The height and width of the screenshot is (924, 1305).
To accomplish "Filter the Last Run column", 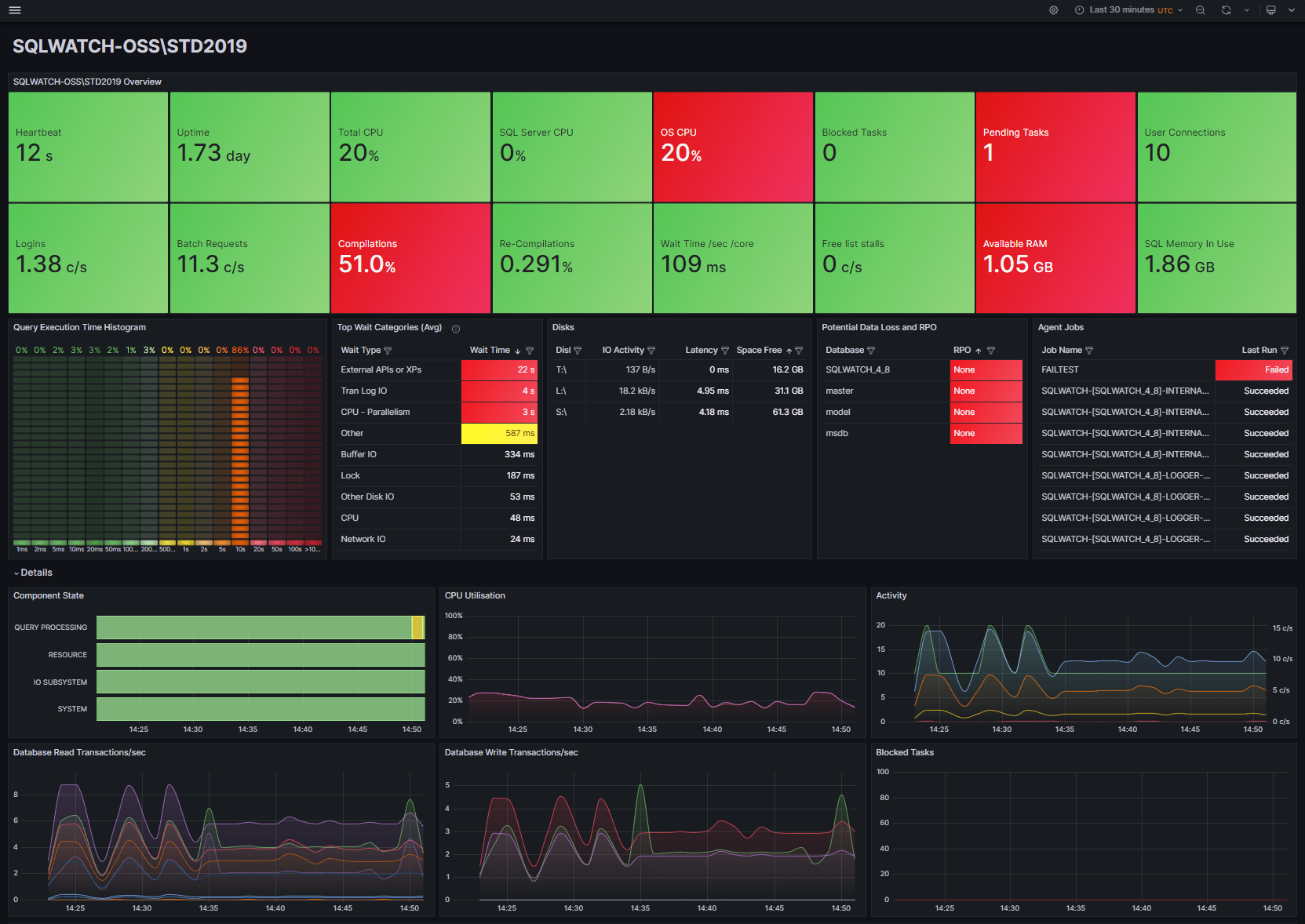I will point(1285,351).
